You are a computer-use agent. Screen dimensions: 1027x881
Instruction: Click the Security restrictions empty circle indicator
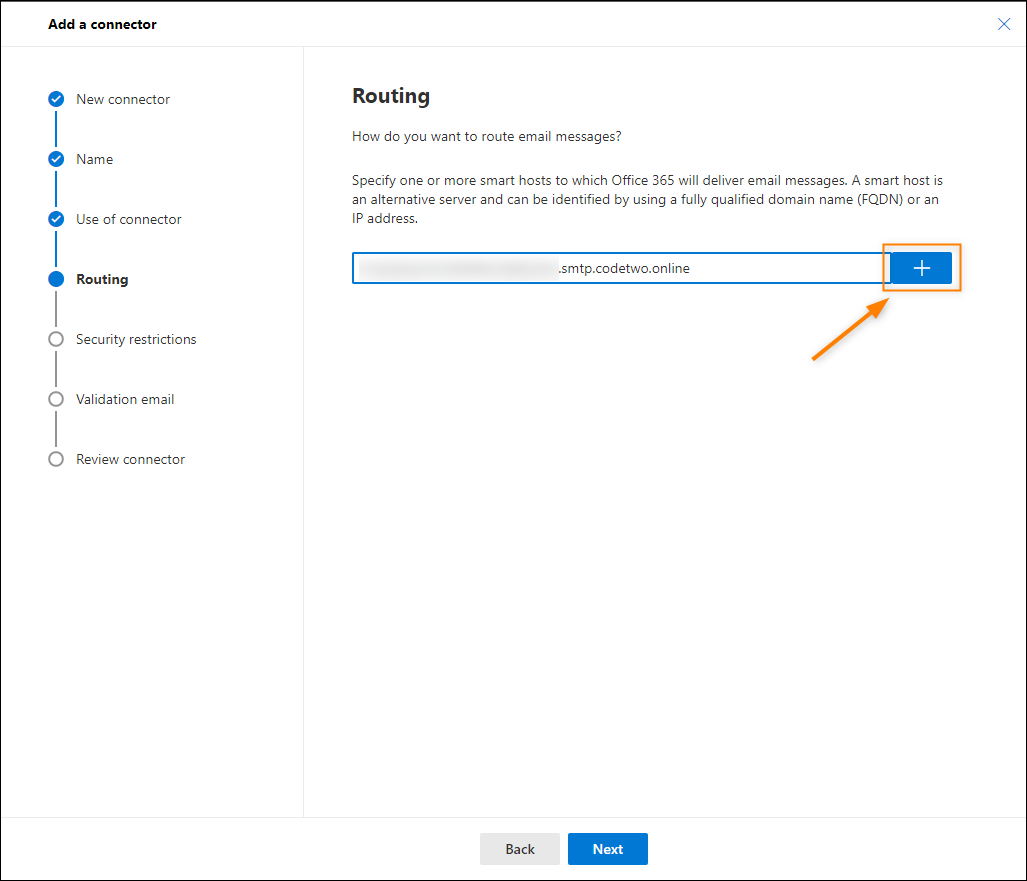pos(56,339)
